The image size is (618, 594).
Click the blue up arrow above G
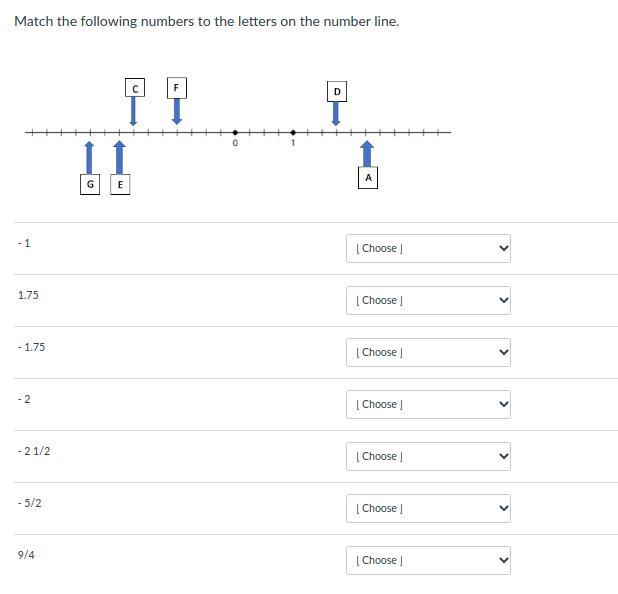90,157
